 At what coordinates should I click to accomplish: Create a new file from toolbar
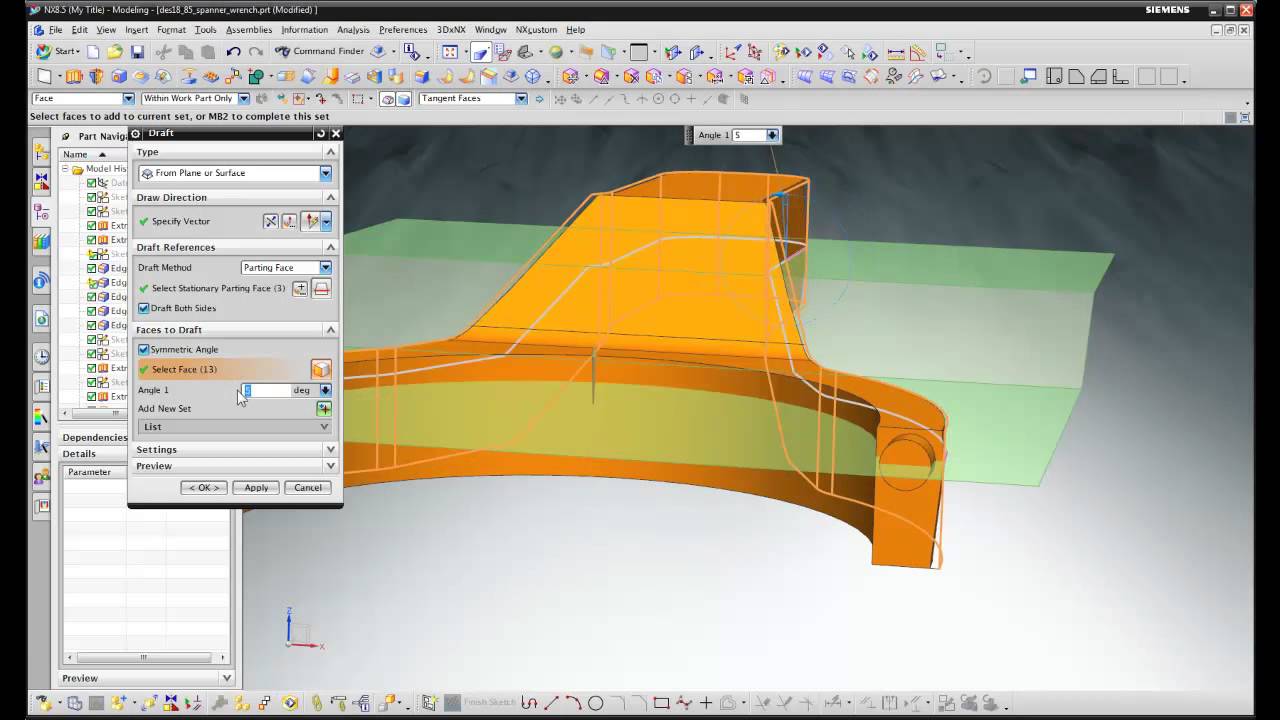point(93,52)
